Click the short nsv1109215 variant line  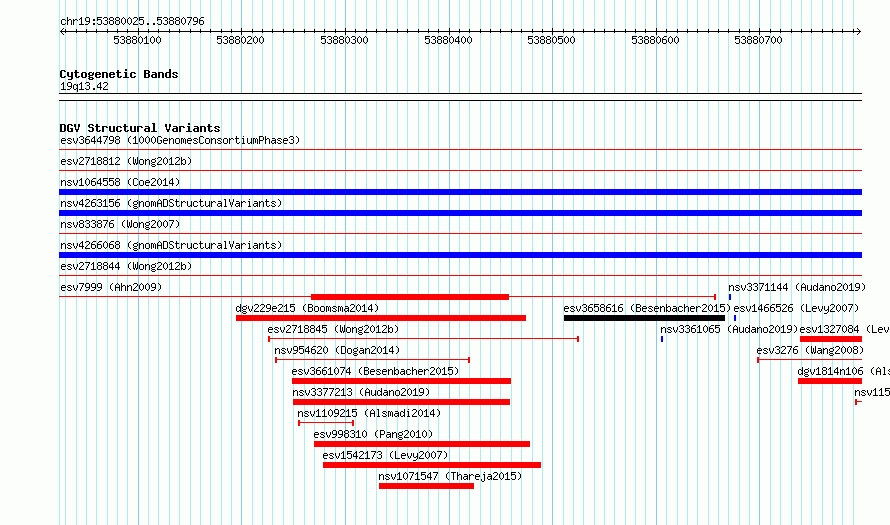(326, 423)
